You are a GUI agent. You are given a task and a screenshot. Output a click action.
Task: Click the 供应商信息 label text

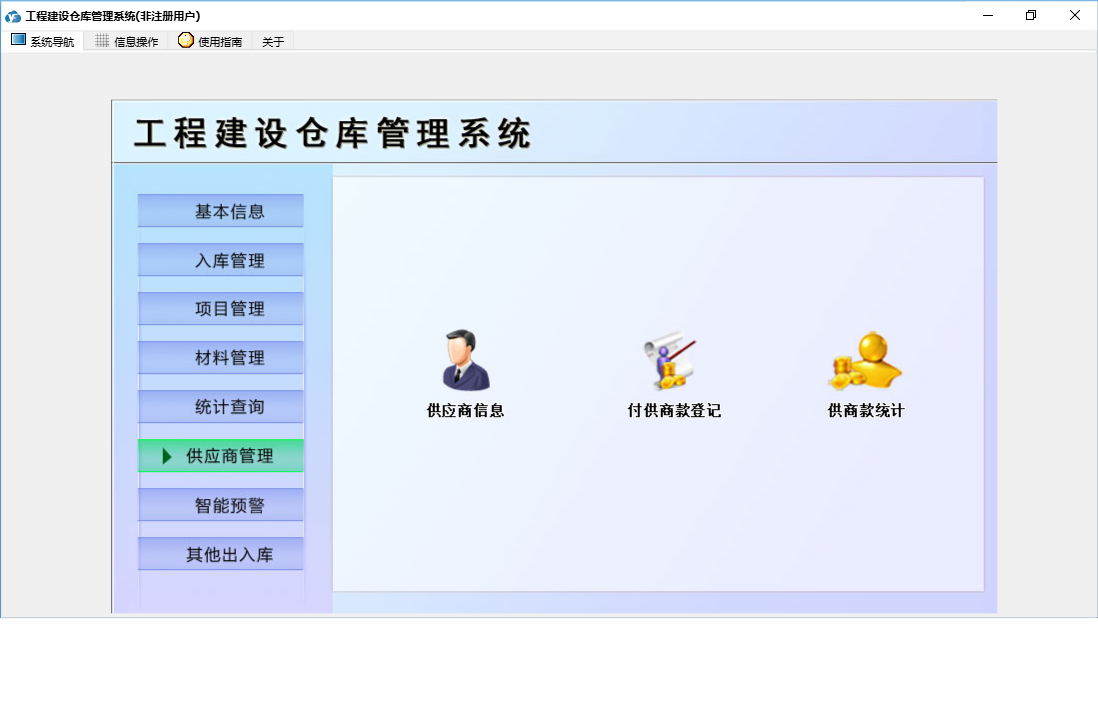point(466,410)
